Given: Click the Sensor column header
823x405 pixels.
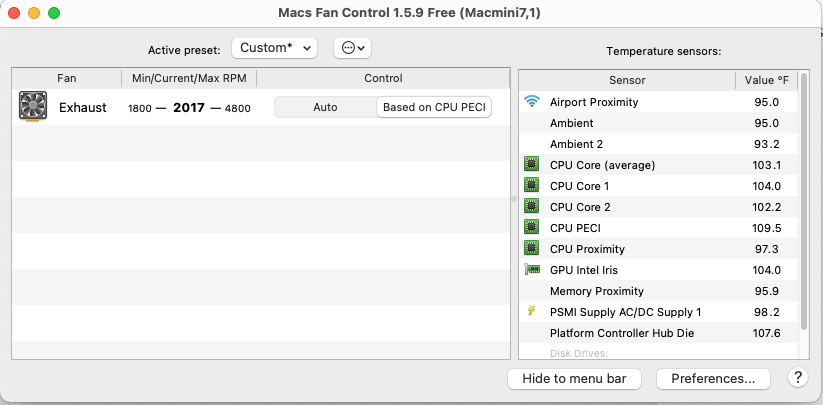Looking at the screenshot, I should pos(627,80).
